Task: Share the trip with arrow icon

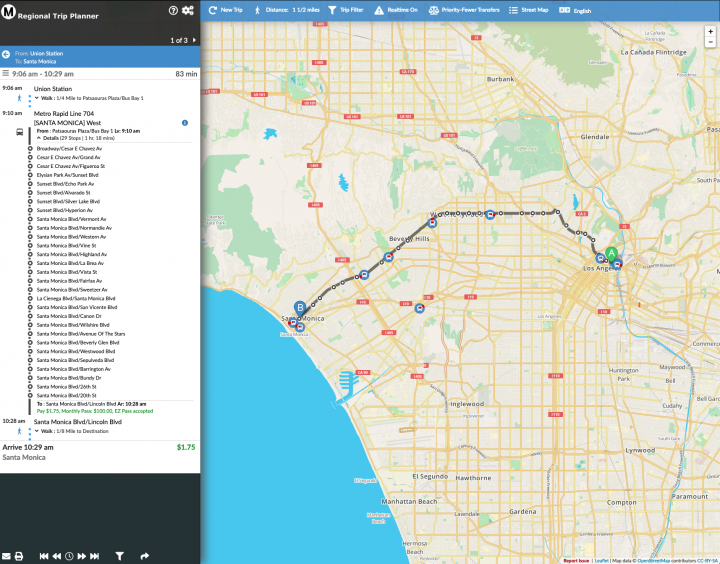Action: click(x=145, y=556)
